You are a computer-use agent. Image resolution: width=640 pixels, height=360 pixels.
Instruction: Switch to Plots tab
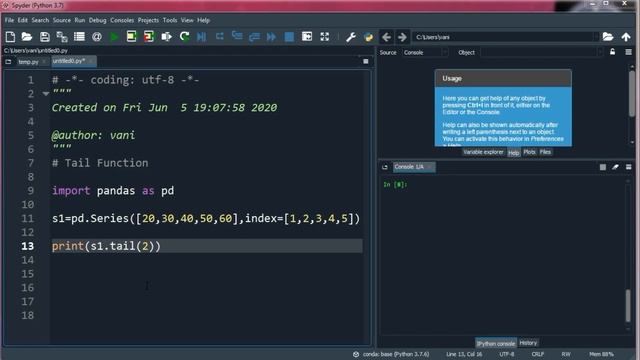tap(529, 152)
